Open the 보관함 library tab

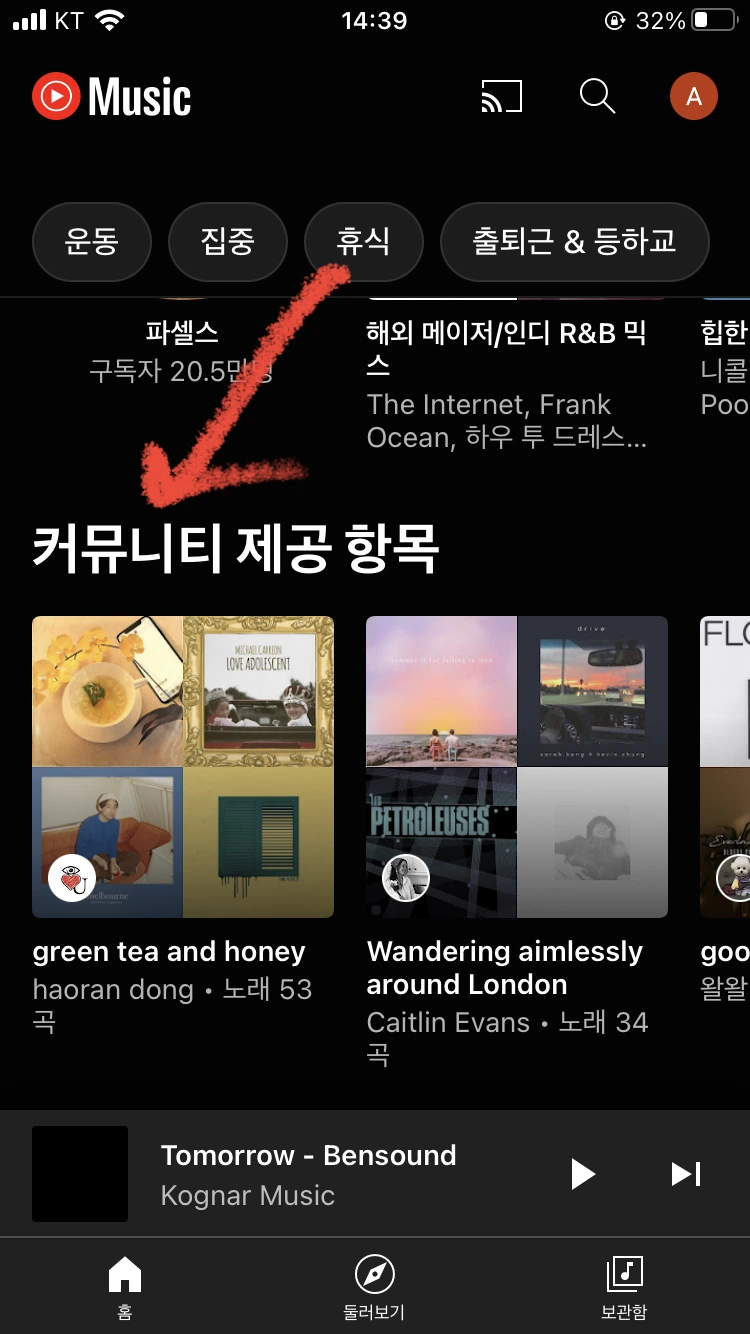click(624, 1288)
